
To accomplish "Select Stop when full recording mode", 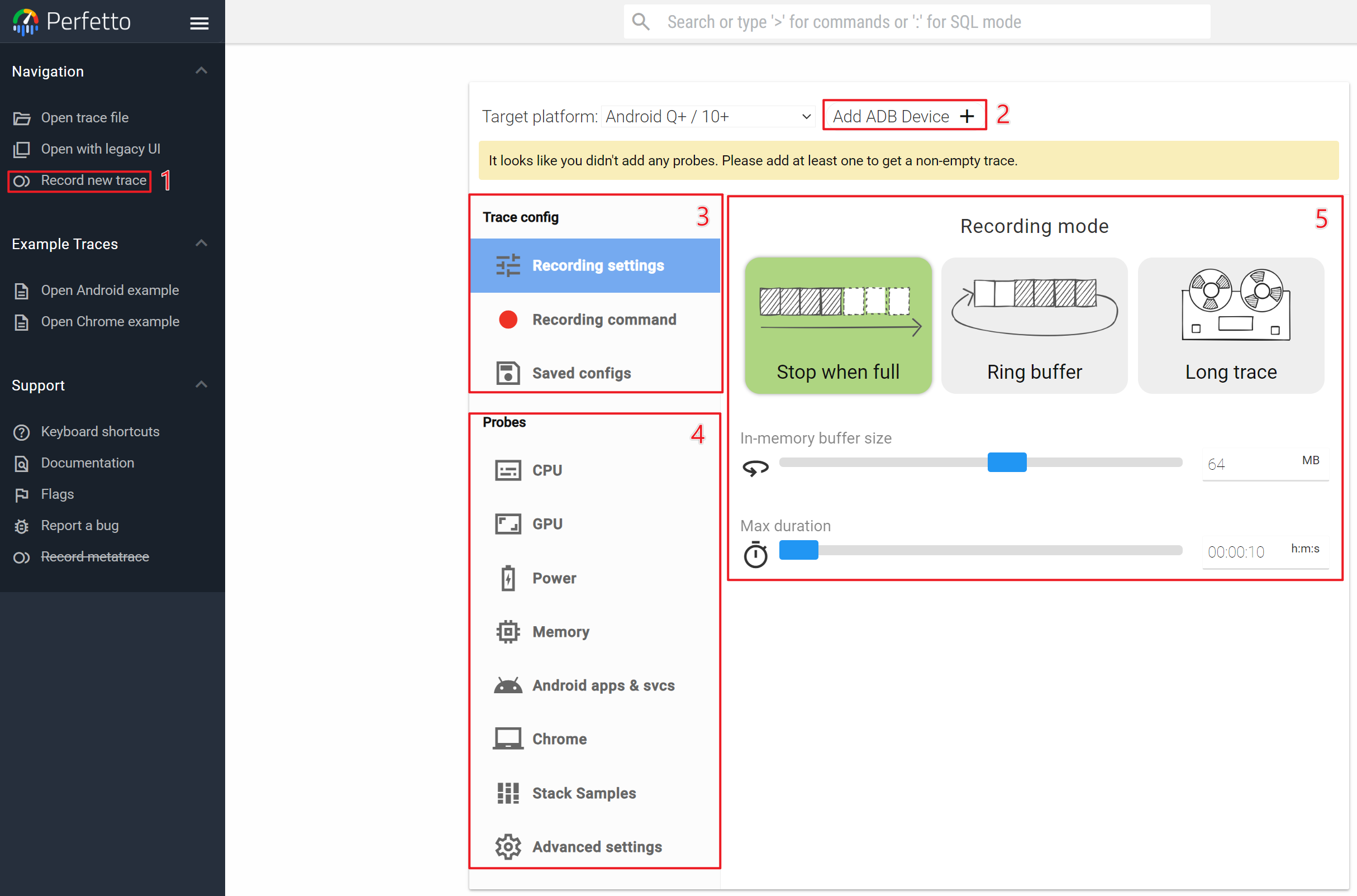I will [x=838, y=325].
